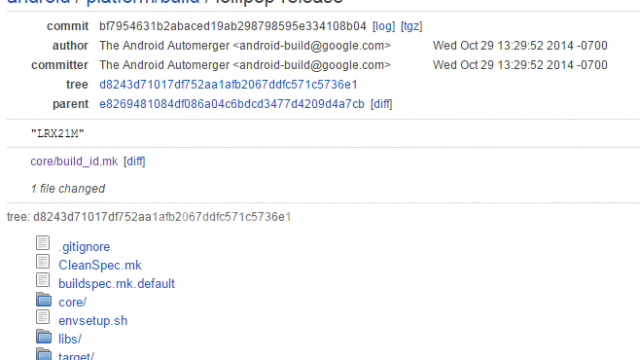This screenshot has height=360, width=640.
Task: Browse into the core/ directory
Action: [x=72, y=302]
